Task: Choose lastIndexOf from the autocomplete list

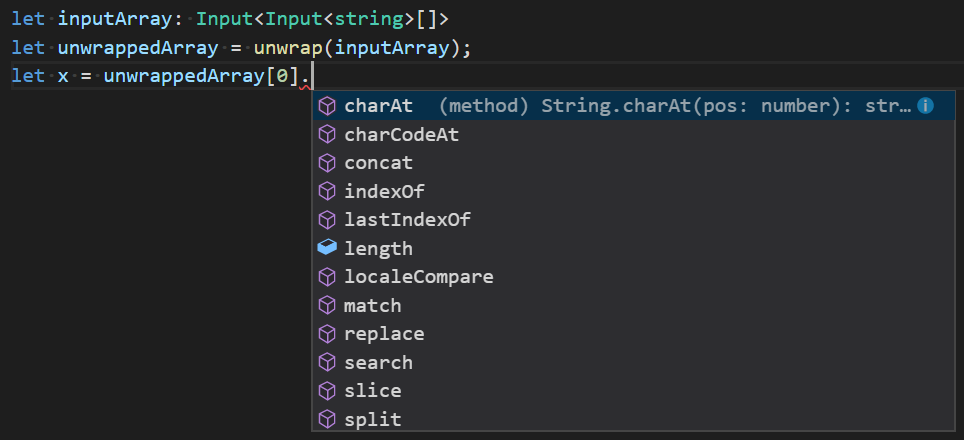Action: coord(633,220)
